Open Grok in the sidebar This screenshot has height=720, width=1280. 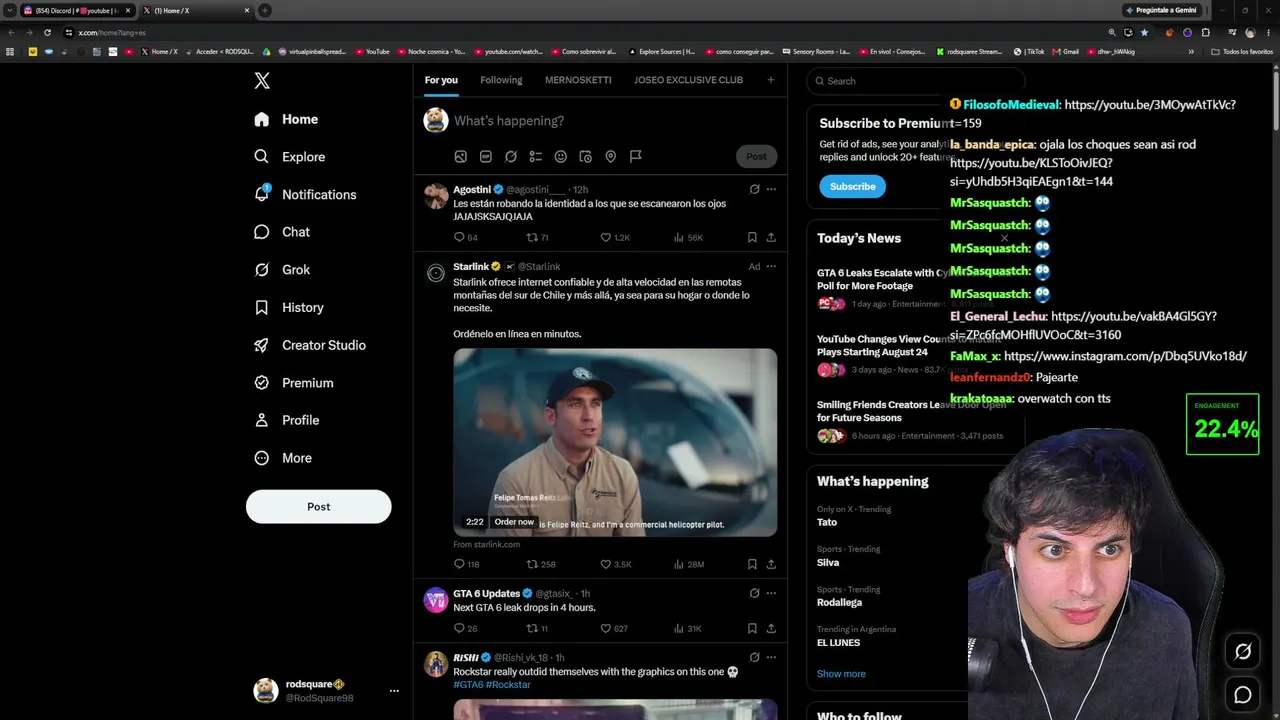coord(282,270)
